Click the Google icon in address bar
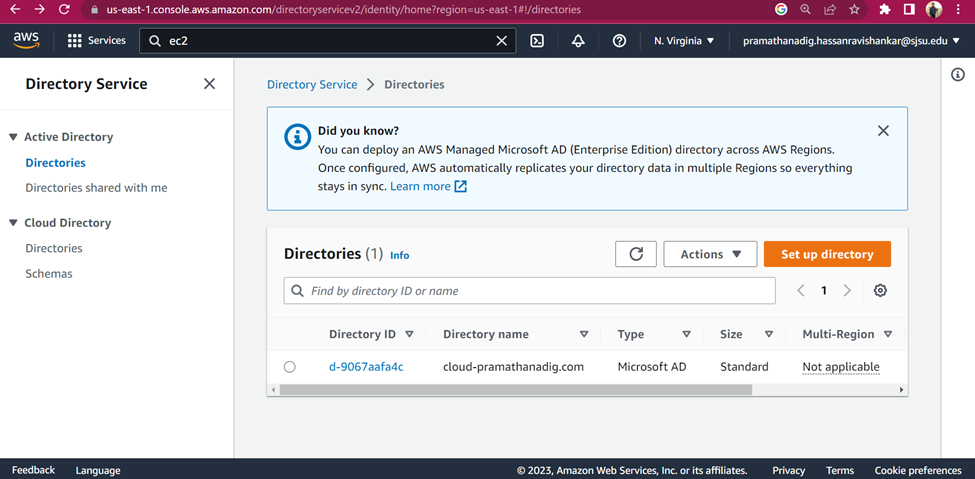Viewport: 975px width, 479px height. pyautogui.click(x=781, y=9)
